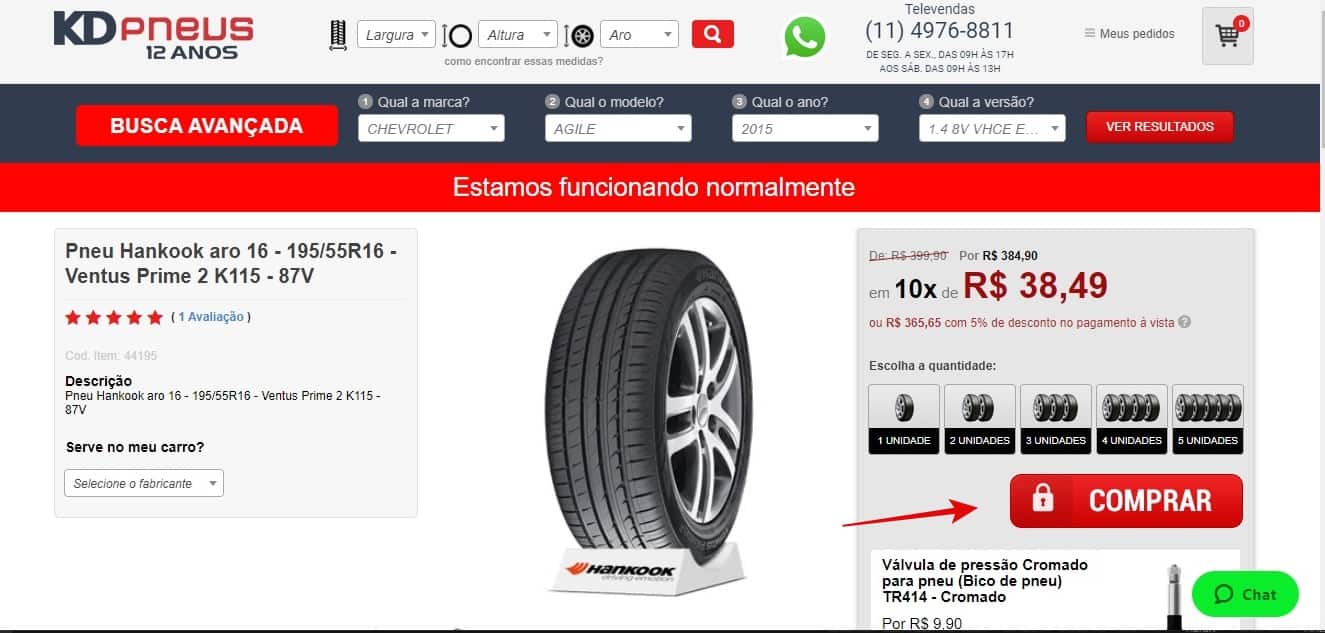Select the 1 Unidade tire option
Viewport: 1325px width, 633px height.
coord(904,419)
